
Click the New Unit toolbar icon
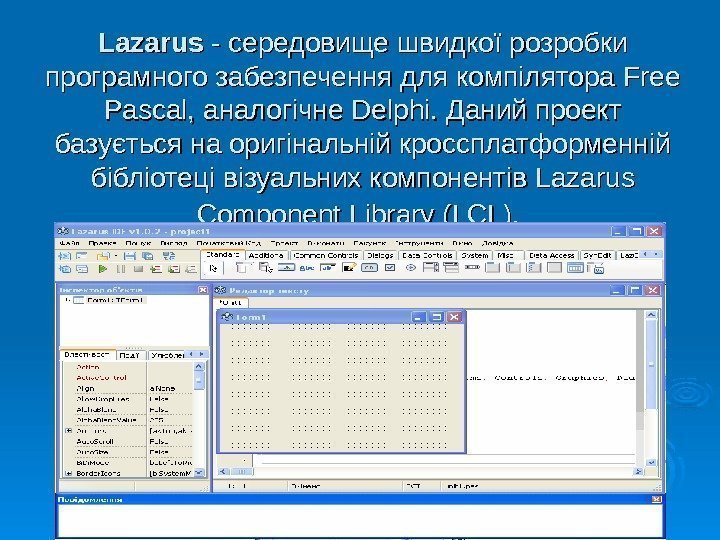tap(65, 256)
